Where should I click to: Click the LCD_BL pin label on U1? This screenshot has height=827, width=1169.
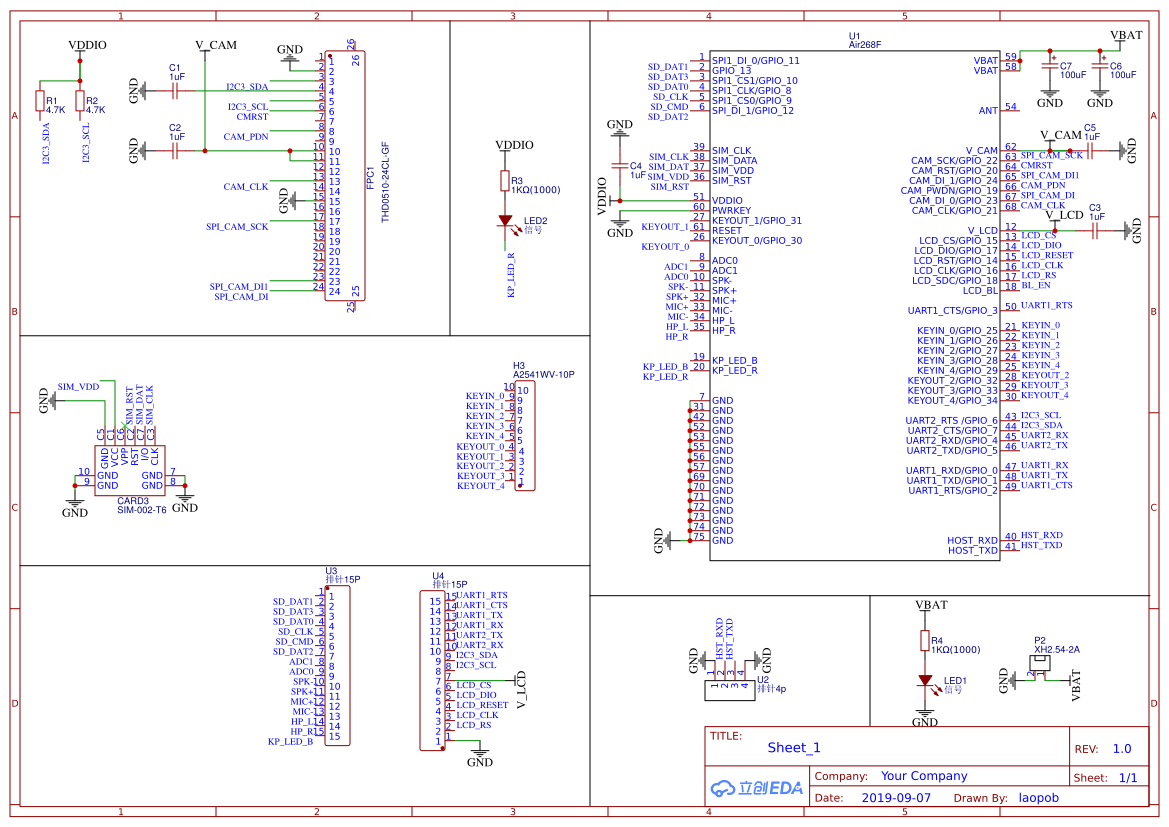click(x=980, y=291)
